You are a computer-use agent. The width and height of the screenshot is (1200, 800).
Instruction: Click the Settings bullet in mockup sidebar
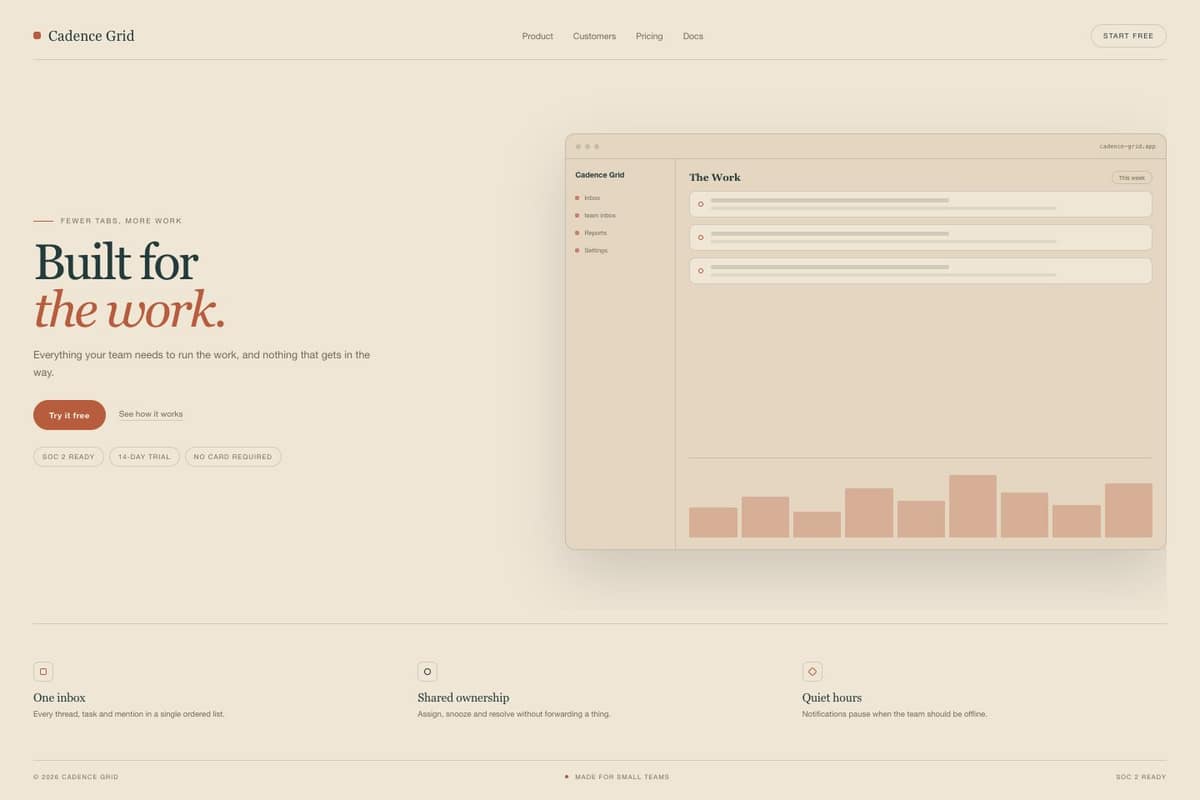click(577, 250)
